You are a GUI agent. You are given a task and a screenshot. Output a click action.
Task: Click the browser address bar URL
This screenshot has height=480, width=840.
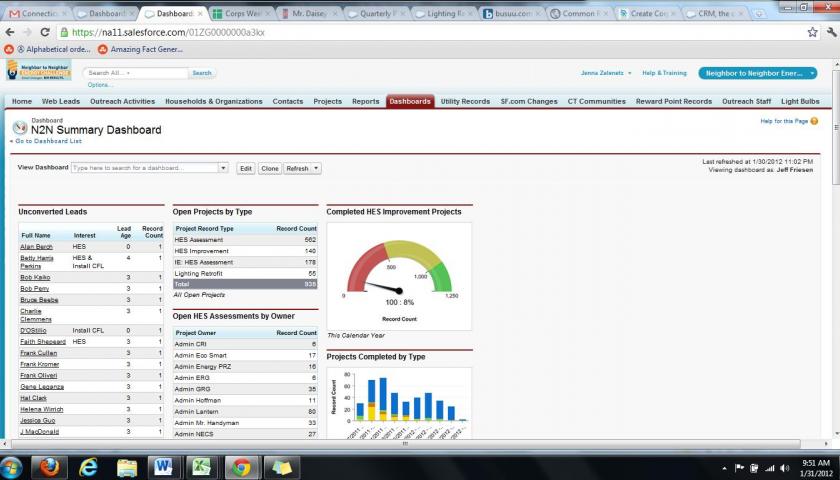point(168,32)
